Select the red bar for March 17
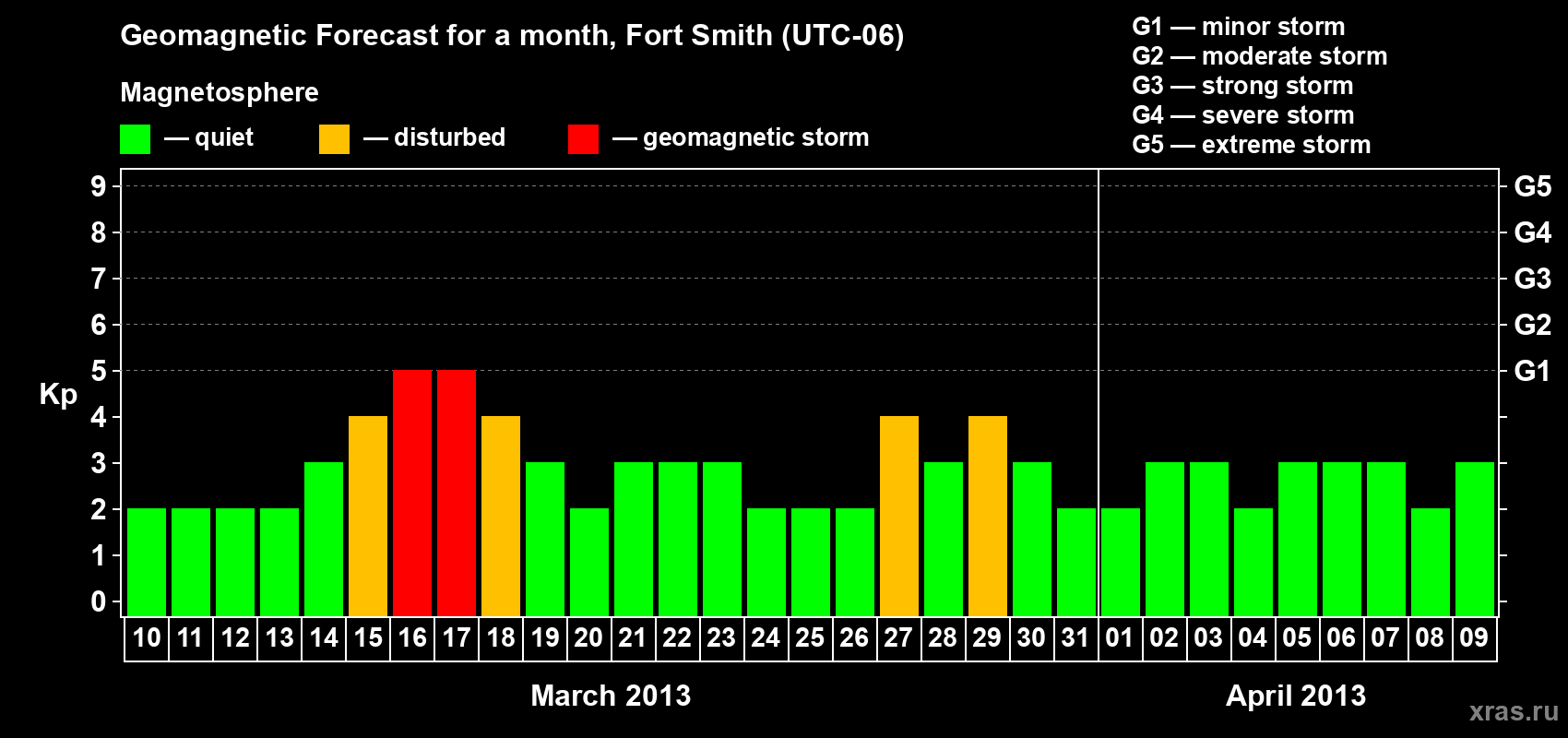Image resolution: width=1568 pixels, height=738 pixels. point(457,493)
